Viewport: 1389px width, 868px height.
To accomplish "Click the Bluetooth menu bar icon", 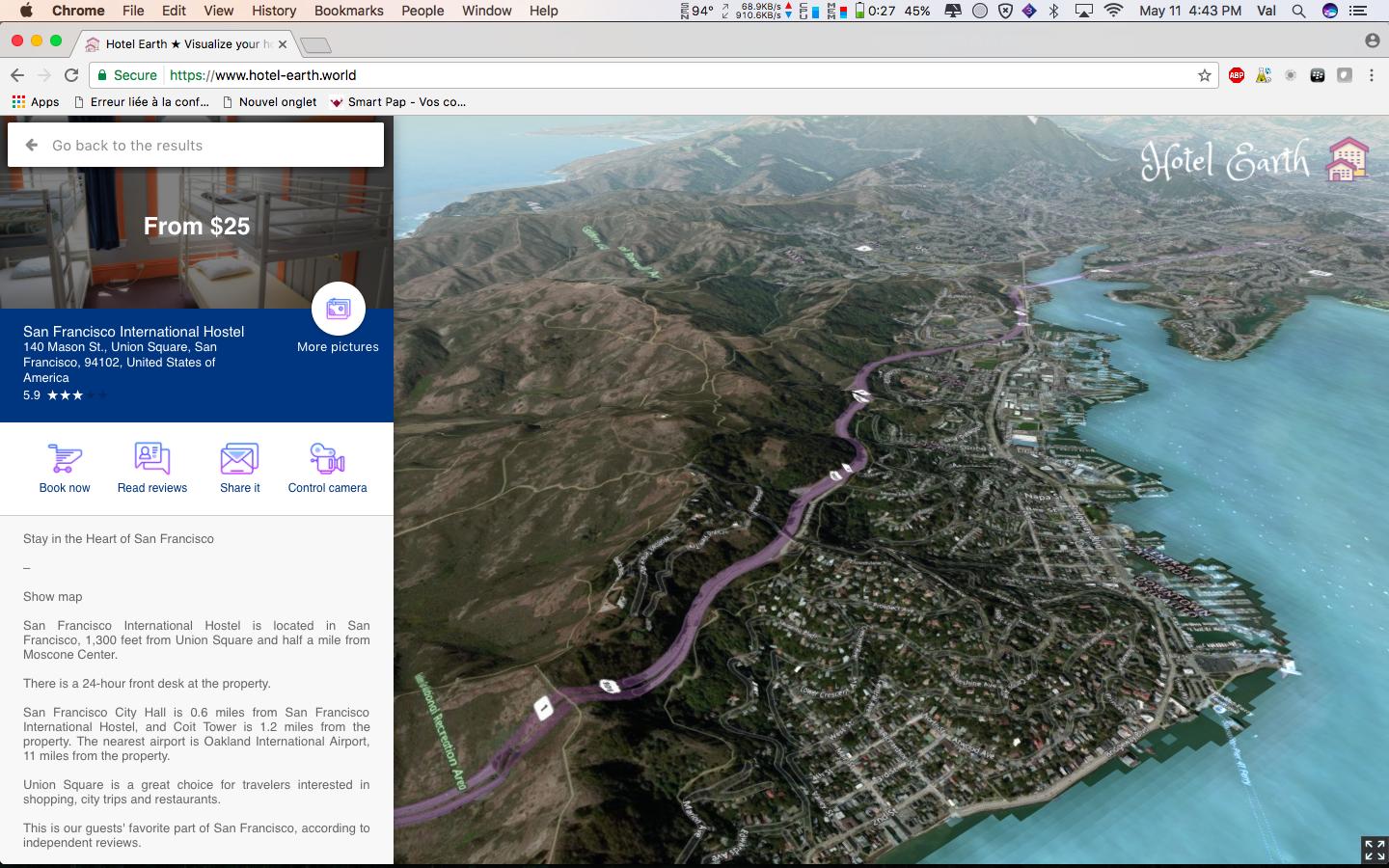I will coord(1054,11).
